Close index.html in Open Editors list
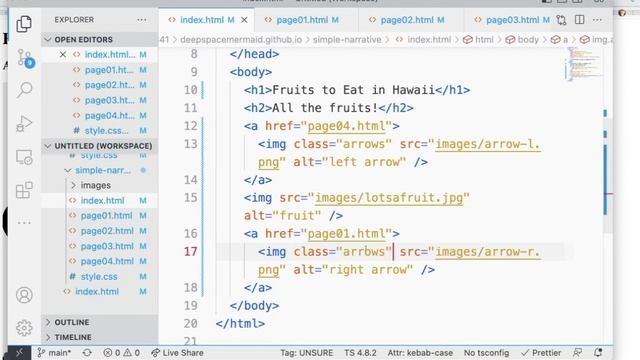This screenshot has height=360, width=640. [62, 54]
